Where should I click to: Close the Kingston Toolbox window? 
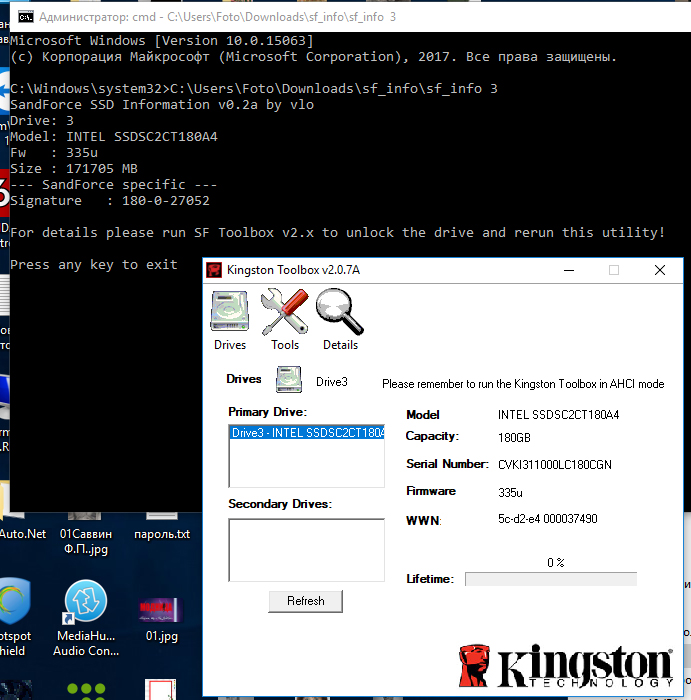pyautogui.click(x=660, y=270)
